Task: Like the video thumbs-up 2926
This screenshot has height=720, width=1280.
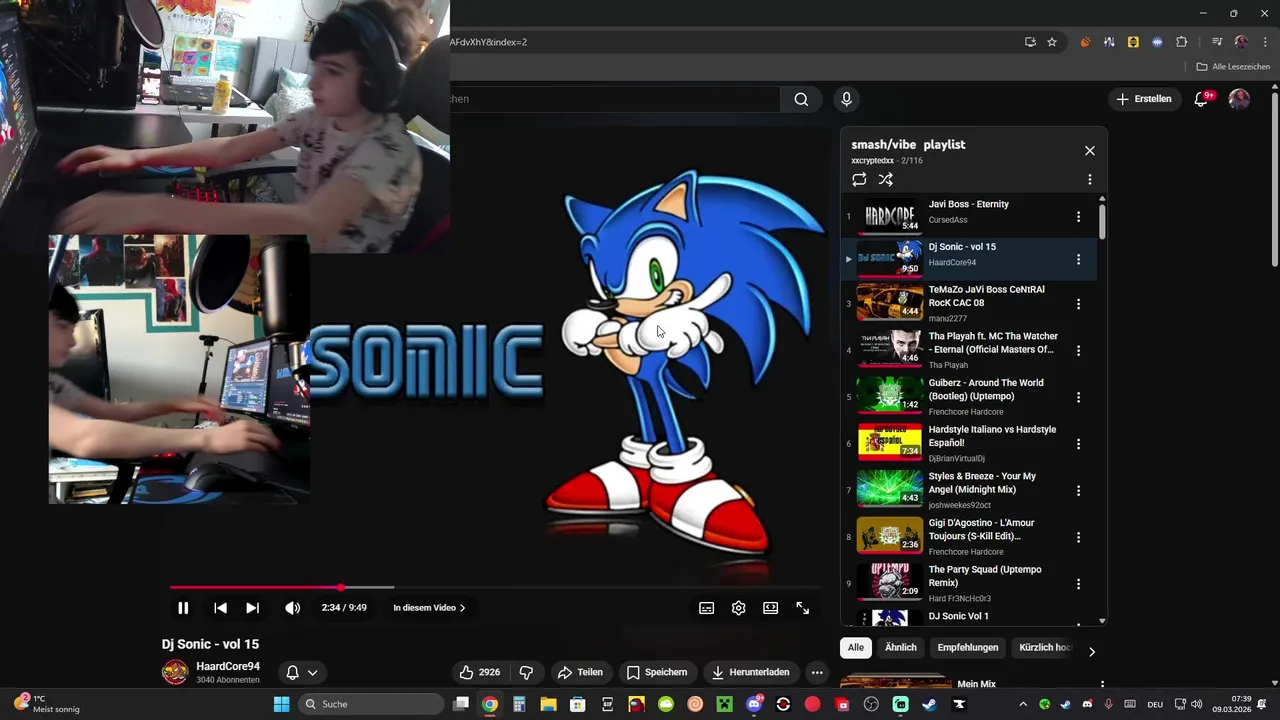Action: tap(479, 672)
